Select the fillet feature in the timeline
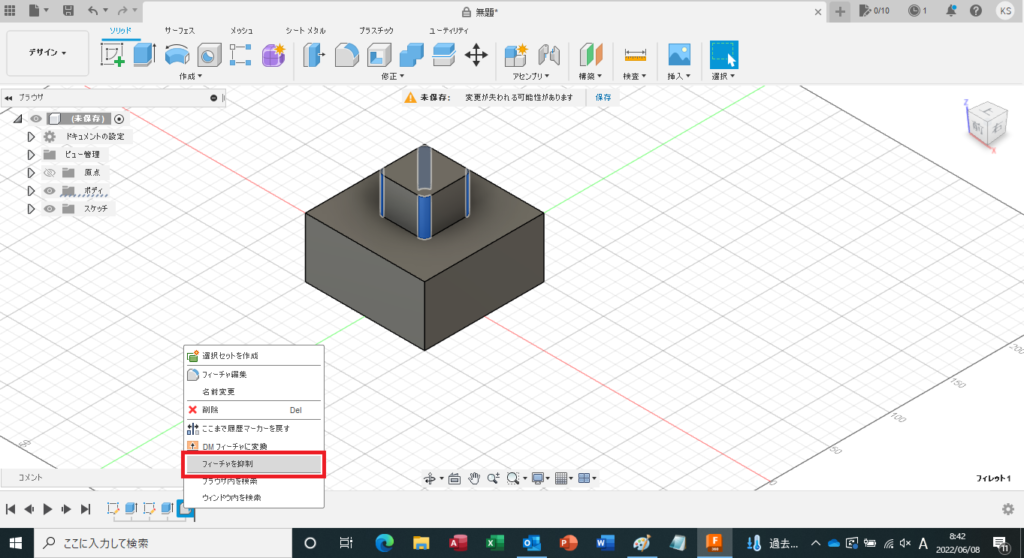Image resolution: width=1024 pixels, height=558 pixels. pos(185,508)
